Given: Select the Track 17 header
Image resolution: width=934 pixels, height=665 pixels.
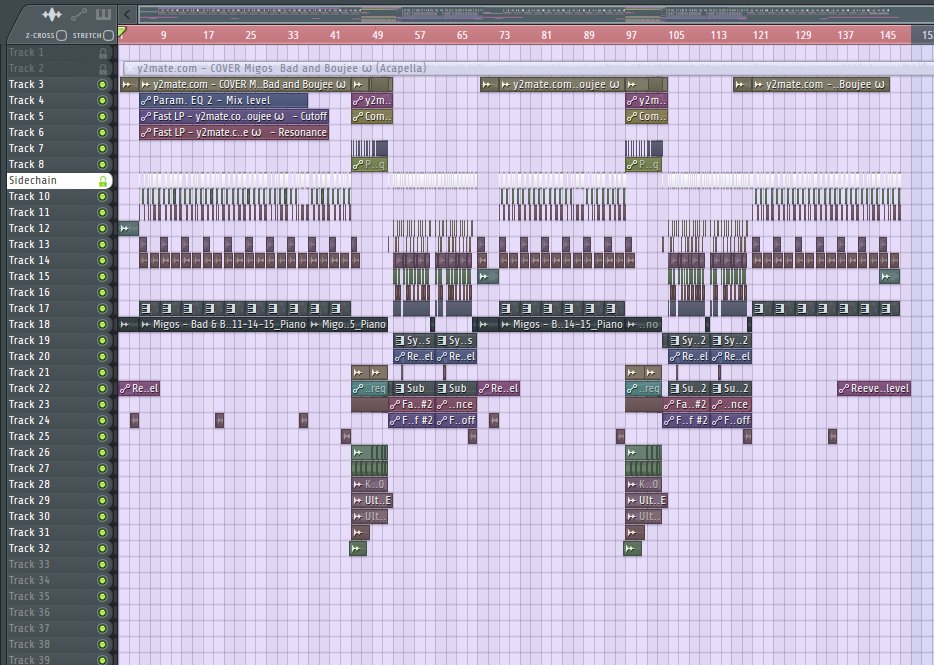Looking at the screenshot, I should point(59,309).
